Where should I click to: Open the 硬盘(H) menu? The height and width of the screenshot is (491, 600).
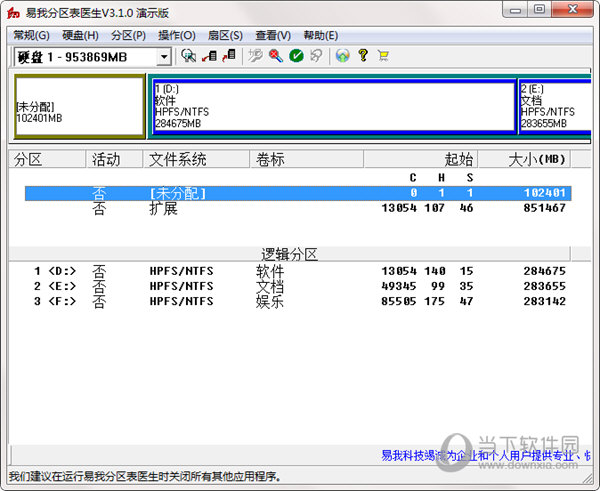(x=80, y=36)
